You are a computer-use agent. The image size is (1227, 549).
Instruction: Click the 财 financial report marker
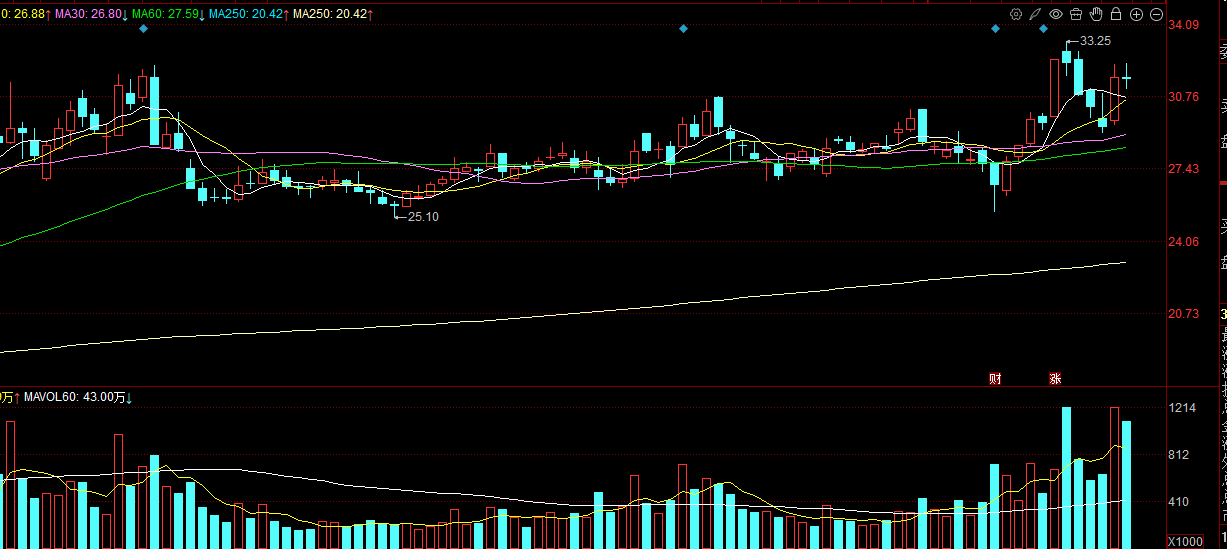995,378
